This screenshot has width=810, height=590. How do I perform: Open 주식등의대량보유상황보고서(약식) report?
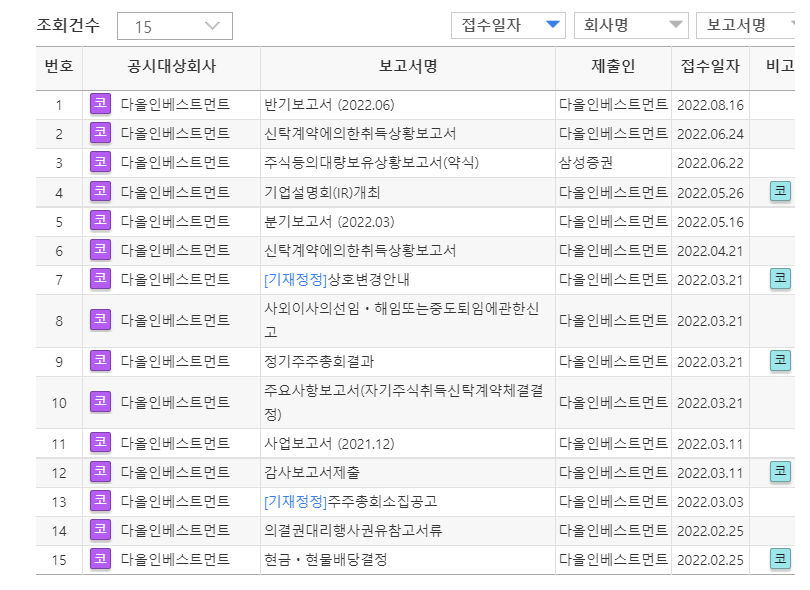pyautogui.click(x=371, y=163)
